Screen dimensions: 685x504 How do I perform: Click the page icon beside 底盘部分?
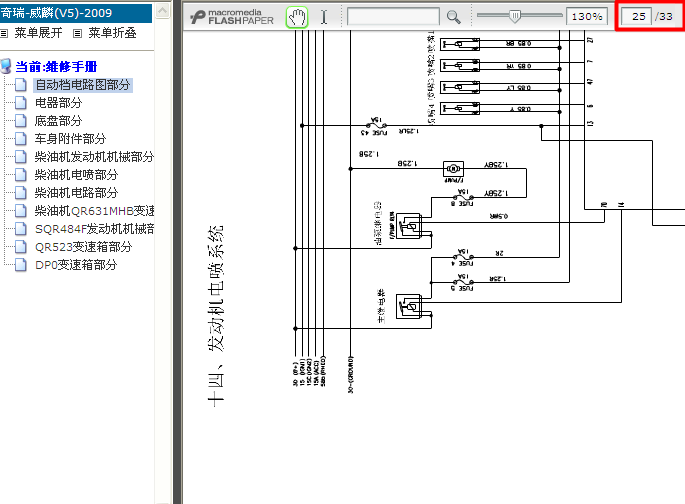point(22,121)
